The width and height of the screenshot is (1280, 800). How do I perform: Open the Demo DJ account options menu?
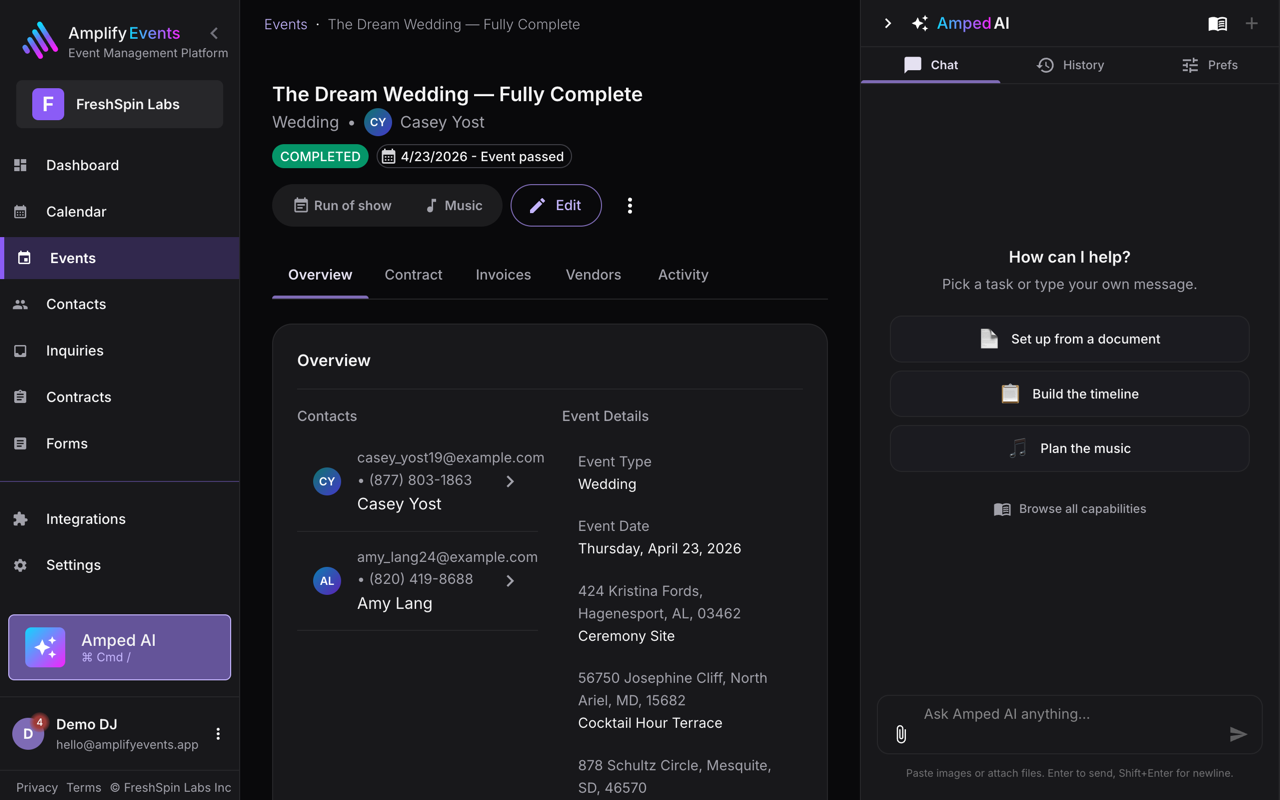tap(218, 734)
